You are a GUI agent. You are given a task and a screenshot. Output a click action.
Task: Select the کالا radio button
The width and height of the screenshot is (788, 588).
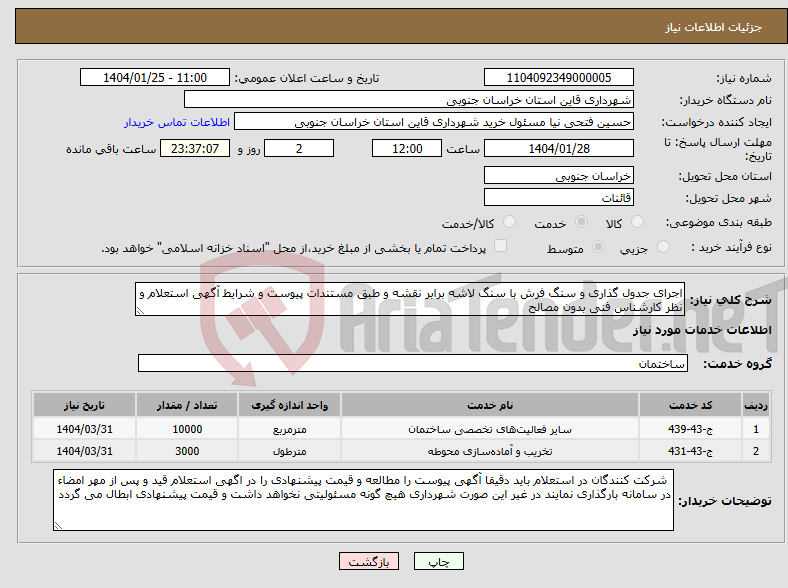tap(637, 222)
